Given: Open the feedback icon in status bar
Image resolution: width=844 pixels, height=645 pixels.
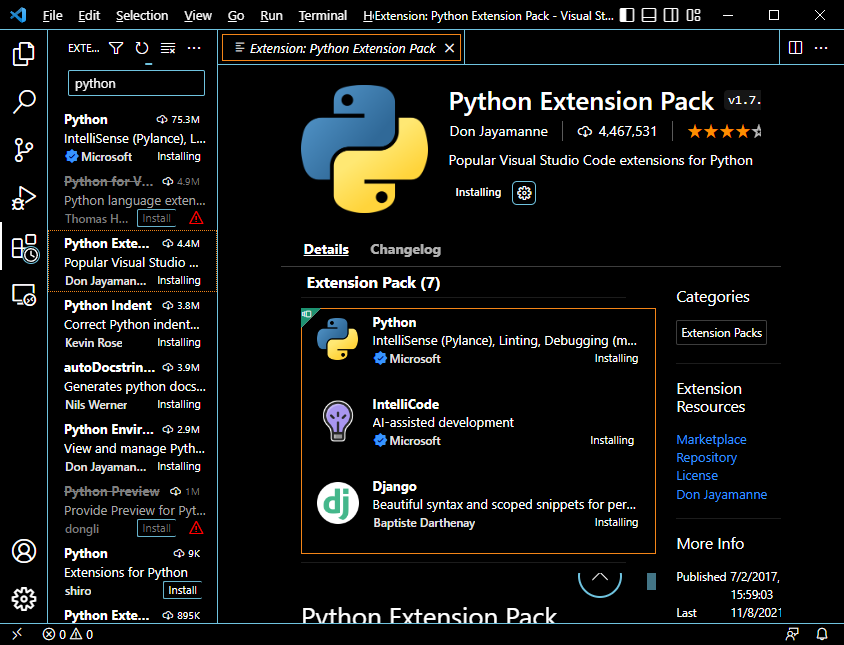Looking at the screenshot, I should point(792,634).
